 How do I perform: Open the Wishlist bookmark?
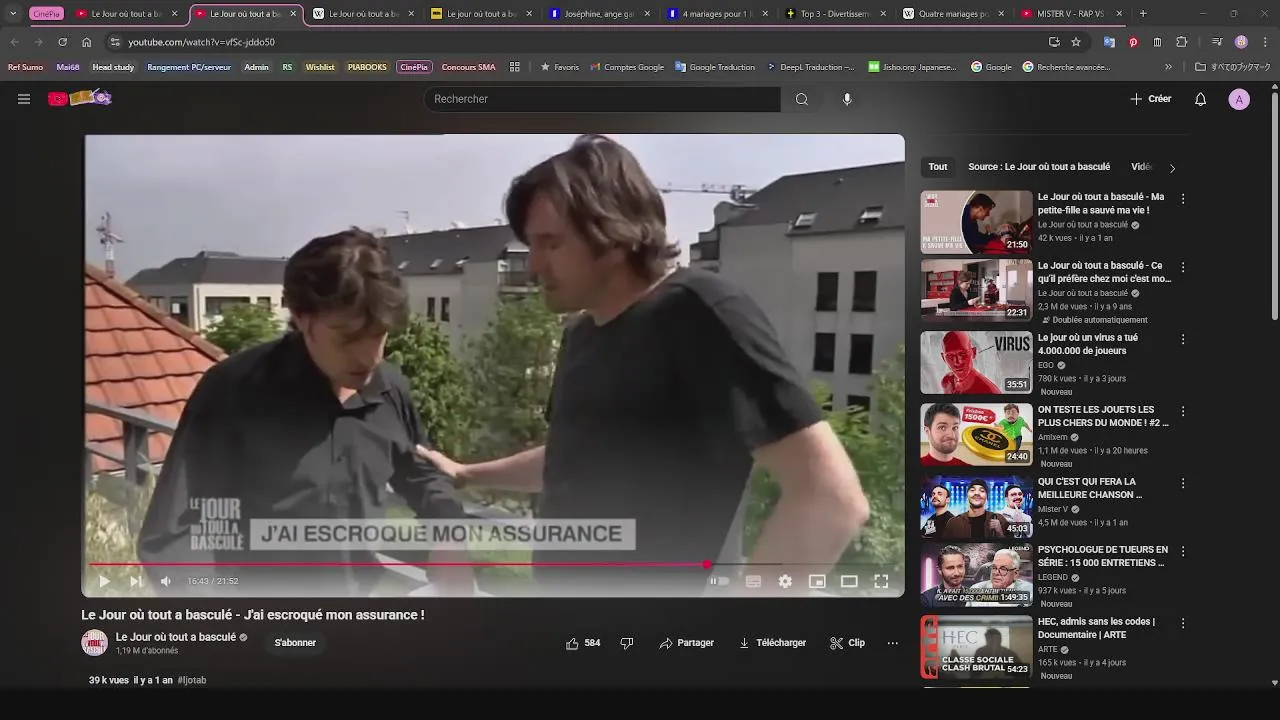pyautogui.click(x=320, y=67)
